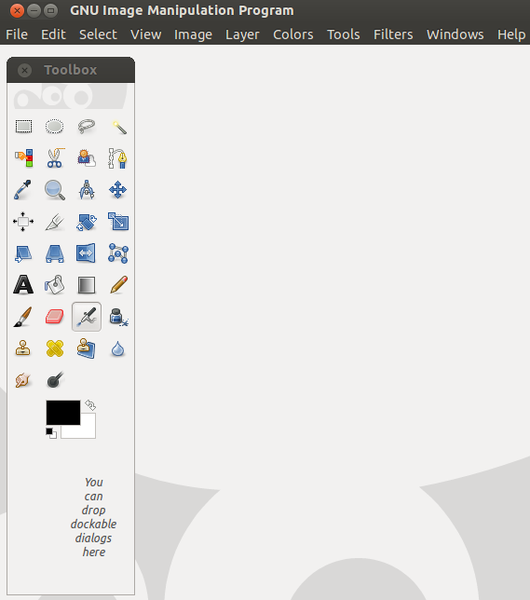The height and width of the screenshot is (600, 530).
Task: Close the Toolbox panel
Action: [25, 70]
